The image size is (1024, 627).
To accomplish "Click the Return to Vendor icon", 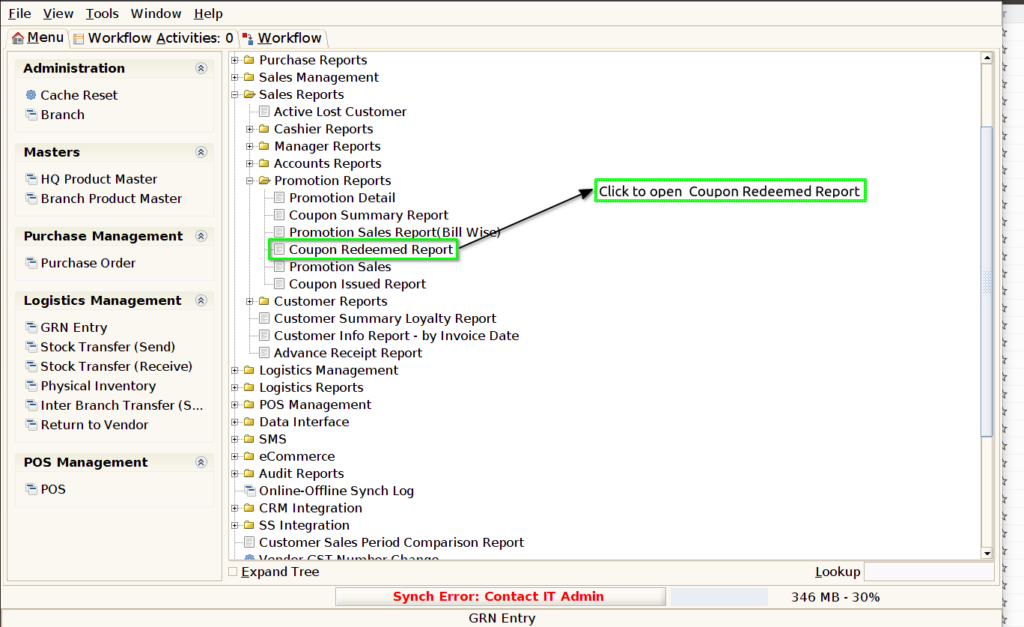I will (31, 425).
